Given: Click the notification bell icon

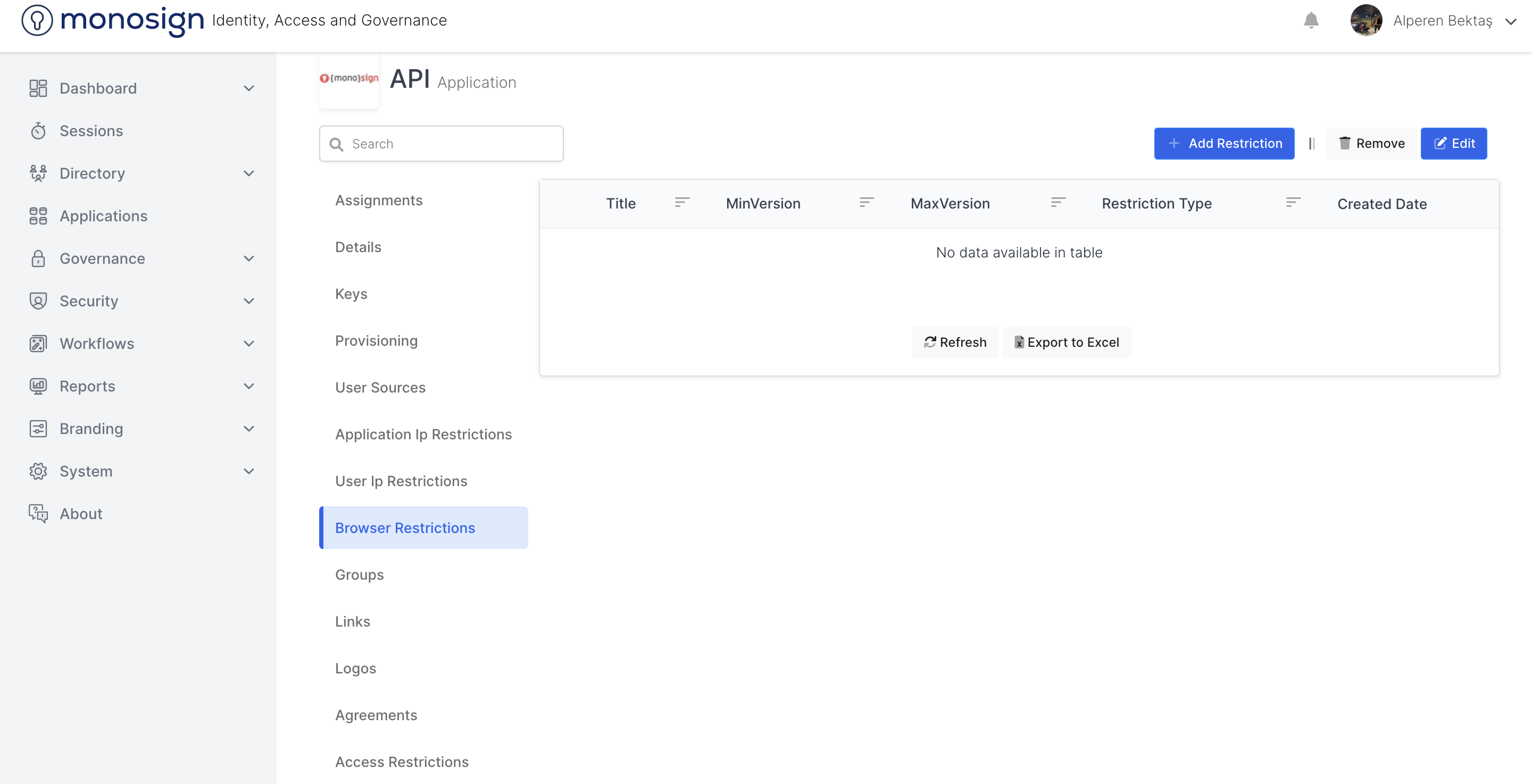Looking at the screenshot, I should tap(1311, 20).
